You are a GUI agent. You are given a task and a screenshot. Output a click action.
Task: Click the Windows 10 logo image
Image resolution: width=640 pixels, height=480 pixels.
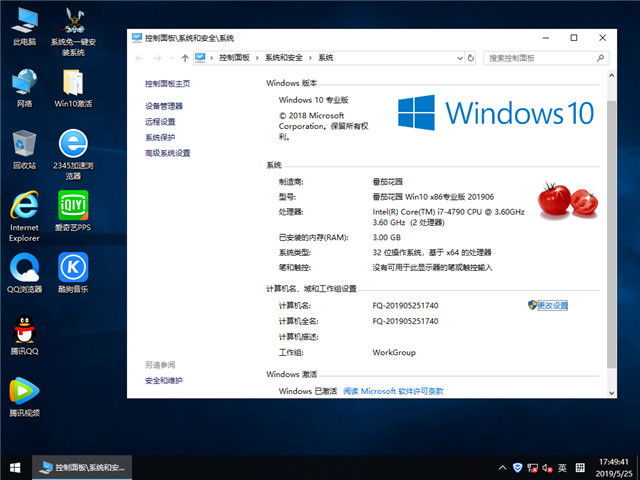(x=495, y=113)
